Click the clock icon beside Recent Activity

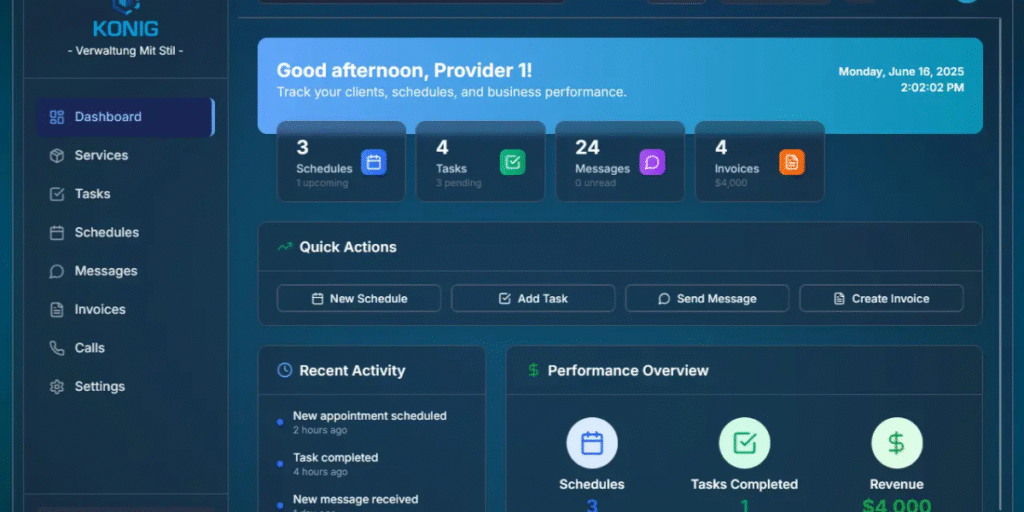tap(285, 370)
